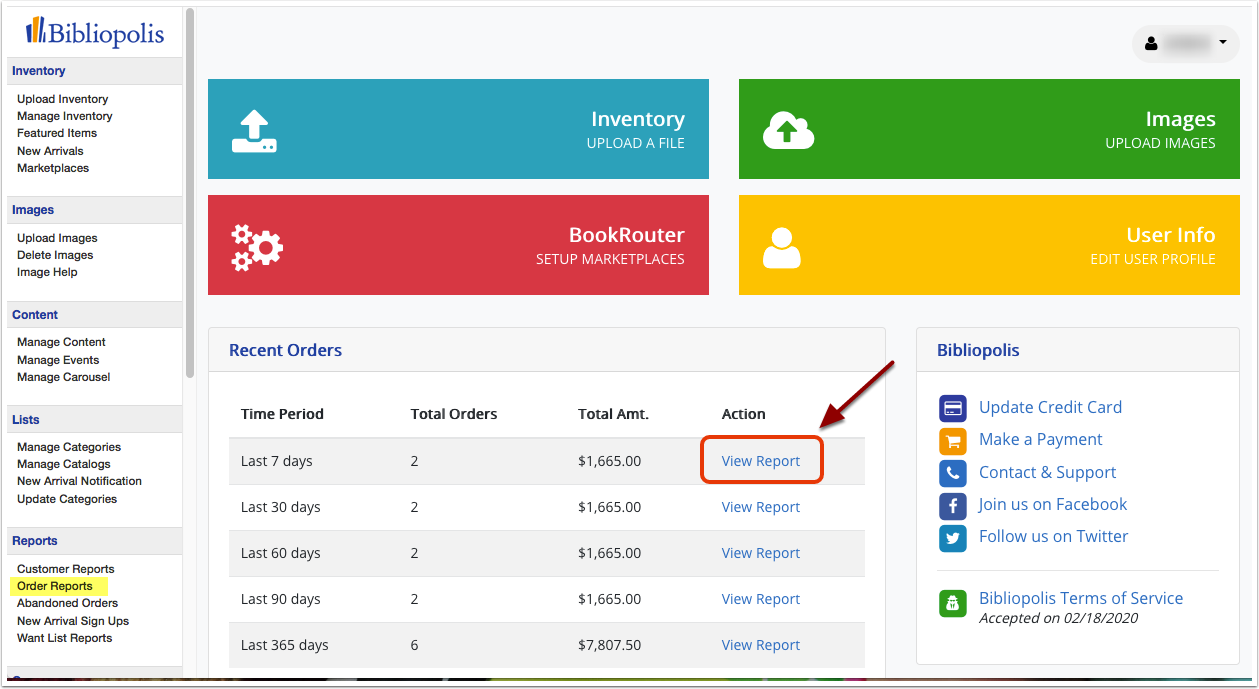Open the Inventory Upload a File tile
The height and width of the screenshot is (689, 1259).
point(458,129)
